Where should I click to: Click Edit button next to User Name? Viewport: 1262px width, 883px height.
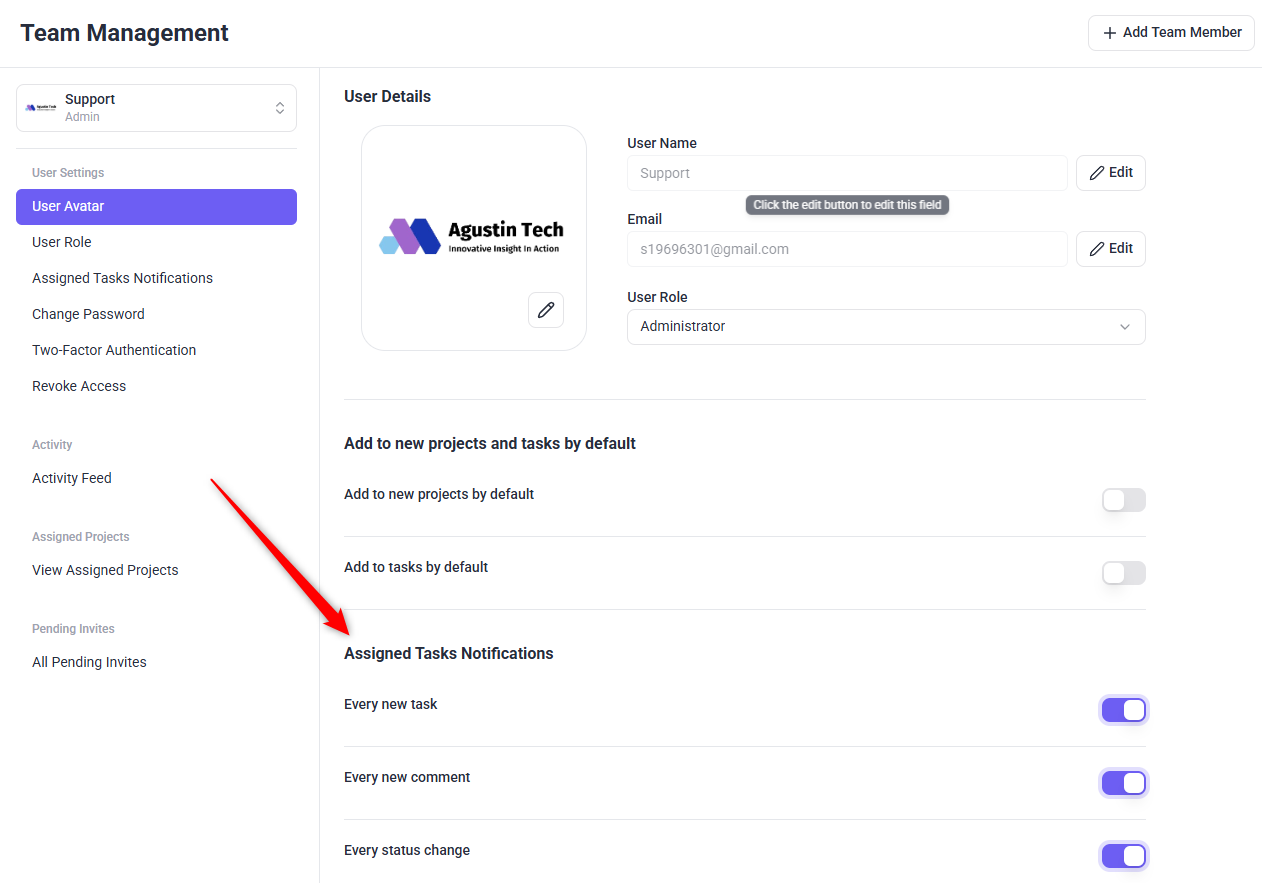coord(1110,173)
